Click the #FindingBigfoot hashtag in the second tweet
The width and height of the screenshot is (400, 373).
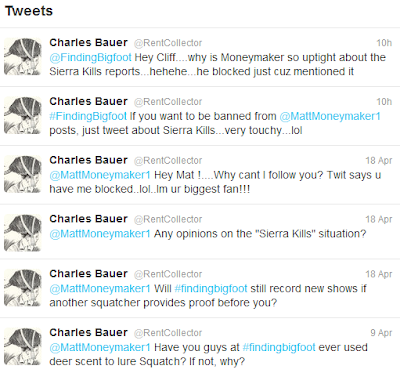88,116
